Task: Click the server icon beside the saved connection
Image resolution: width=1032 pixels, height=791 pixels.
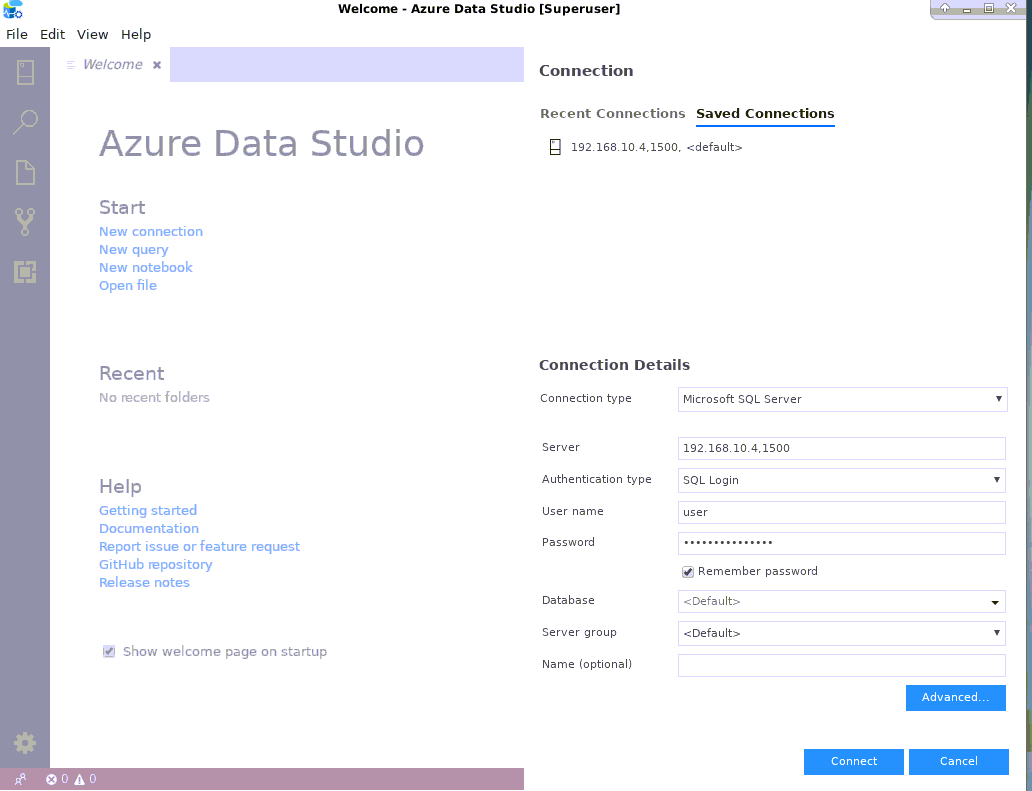Action: point(555,146)
